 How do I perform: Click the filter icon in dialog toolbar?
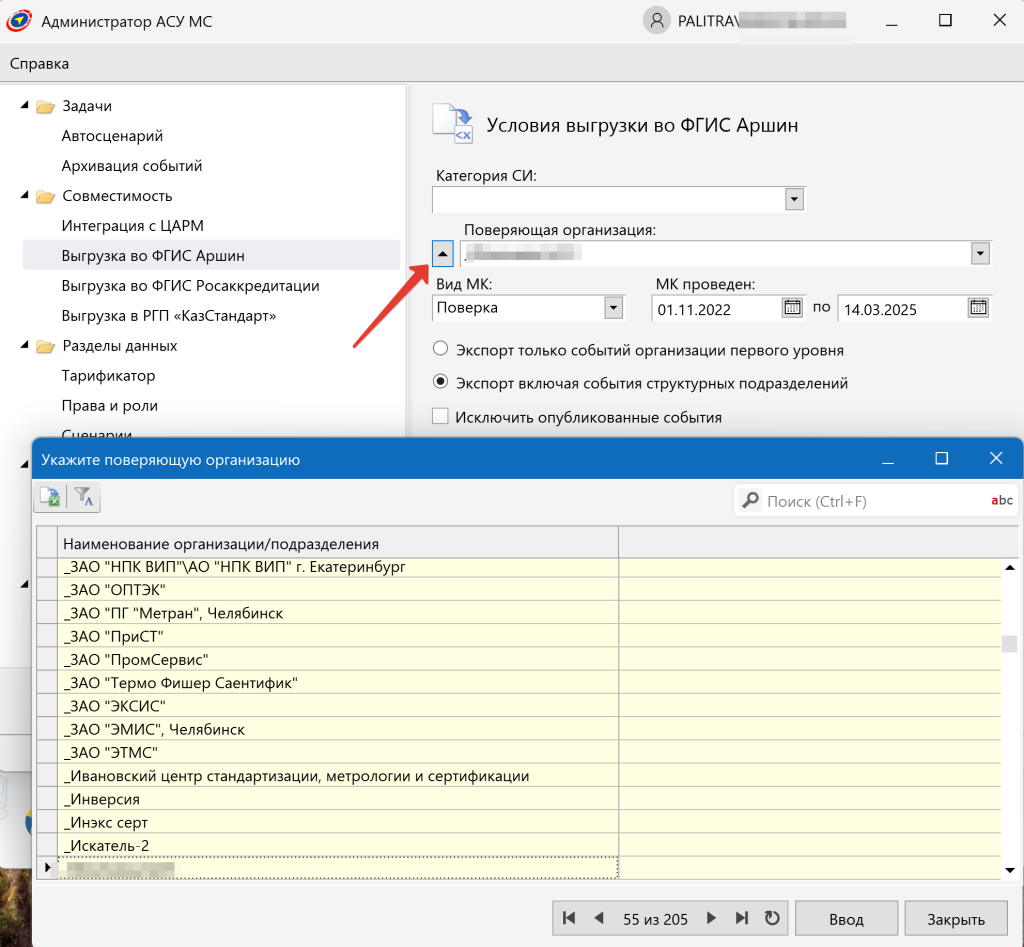click(84, 497)
